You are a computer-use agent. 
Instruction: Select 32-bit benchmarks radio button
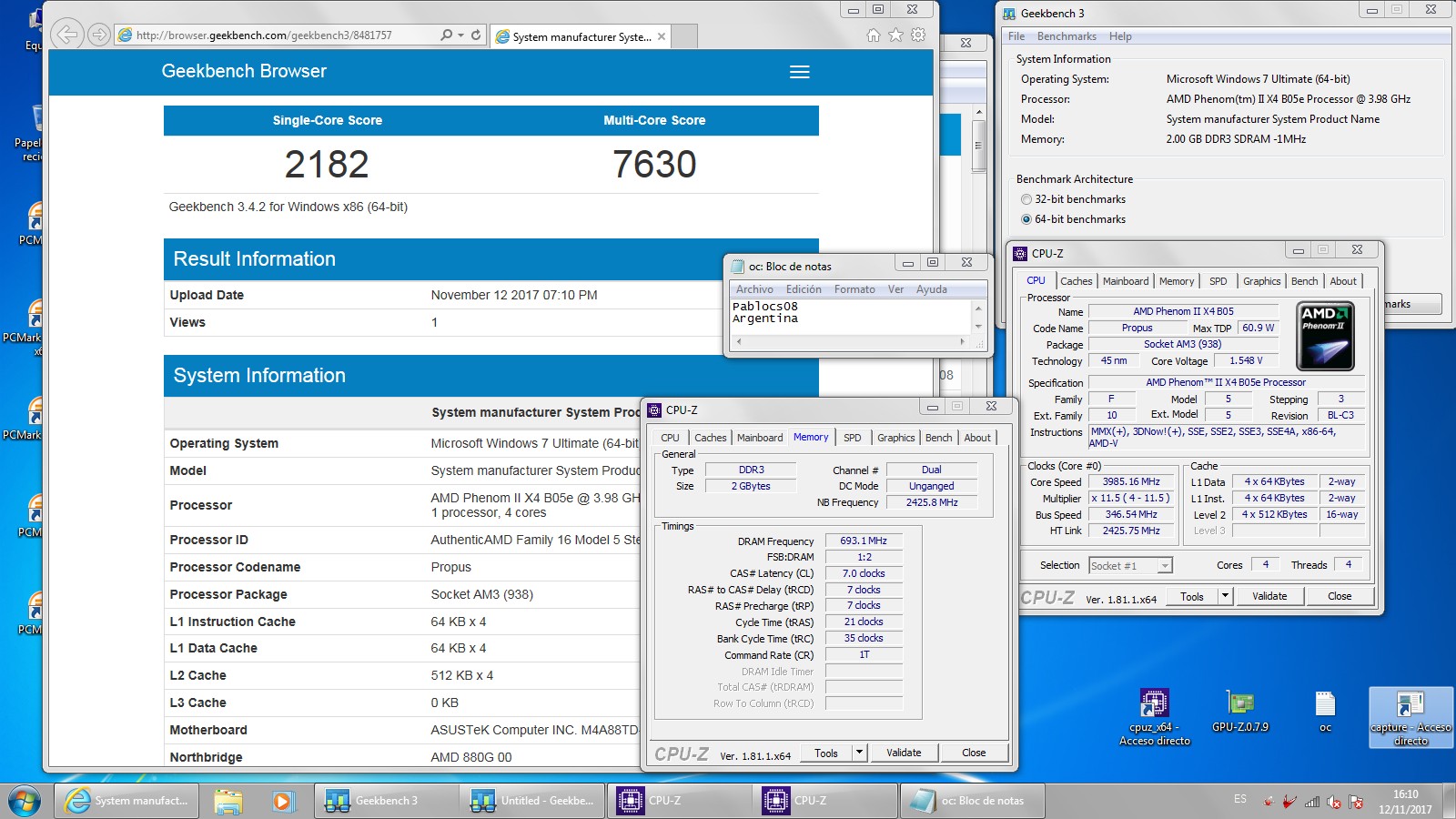(1026, 199)
